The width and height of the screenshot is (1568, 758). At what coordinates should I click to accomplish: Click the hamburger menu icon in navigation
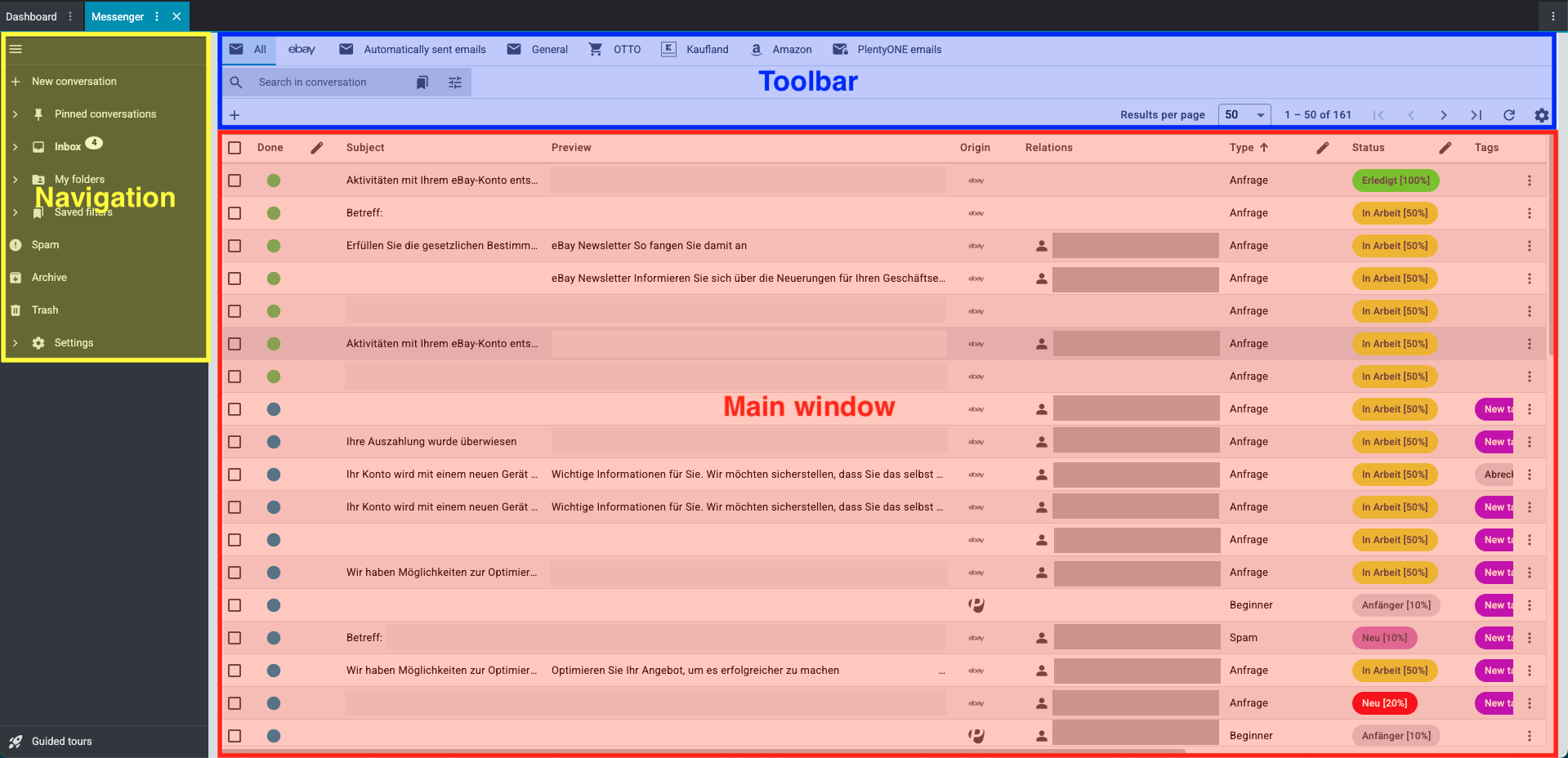16,49
